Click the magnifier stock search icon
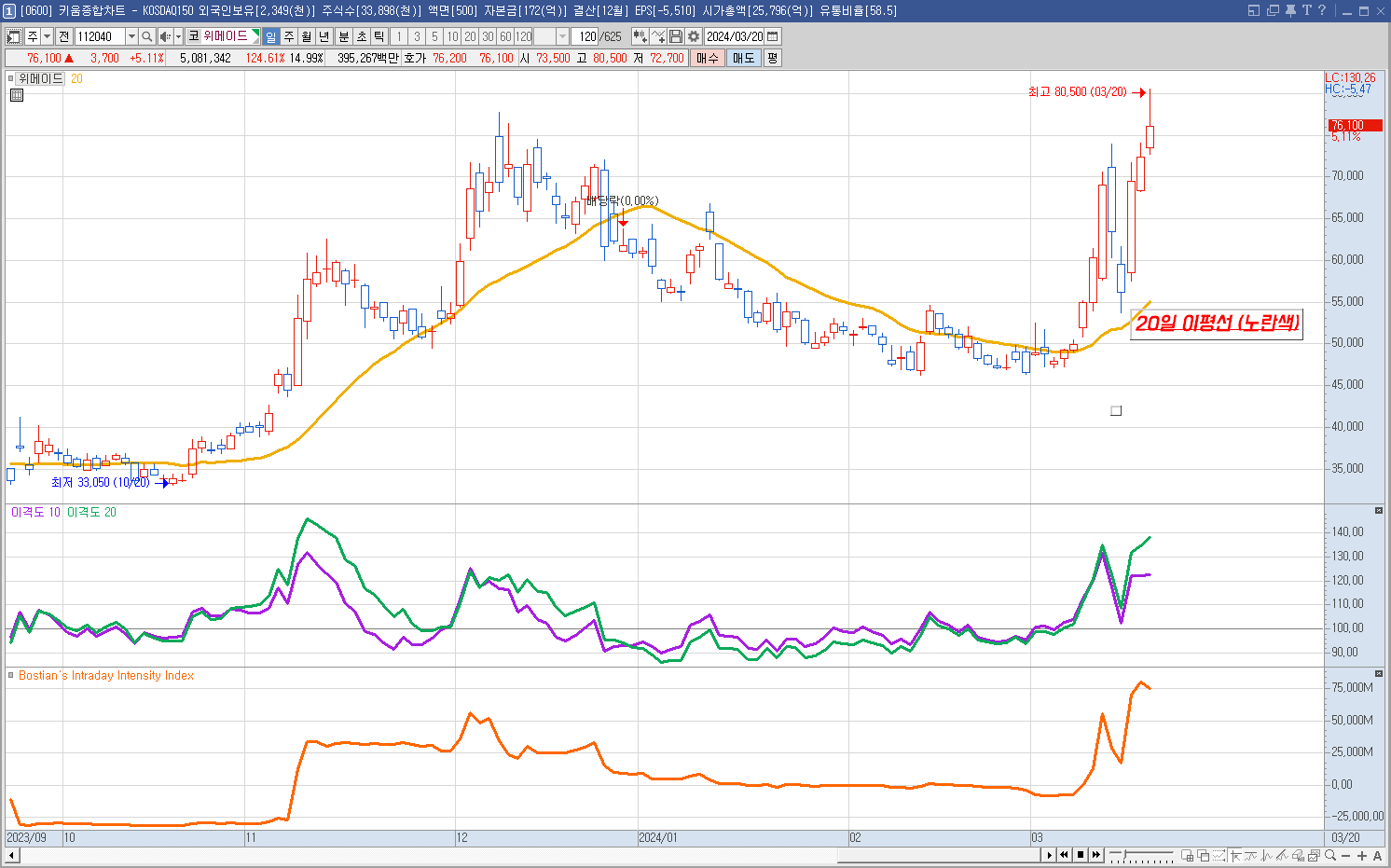The image size is (1391, 868). coord(147,36)
